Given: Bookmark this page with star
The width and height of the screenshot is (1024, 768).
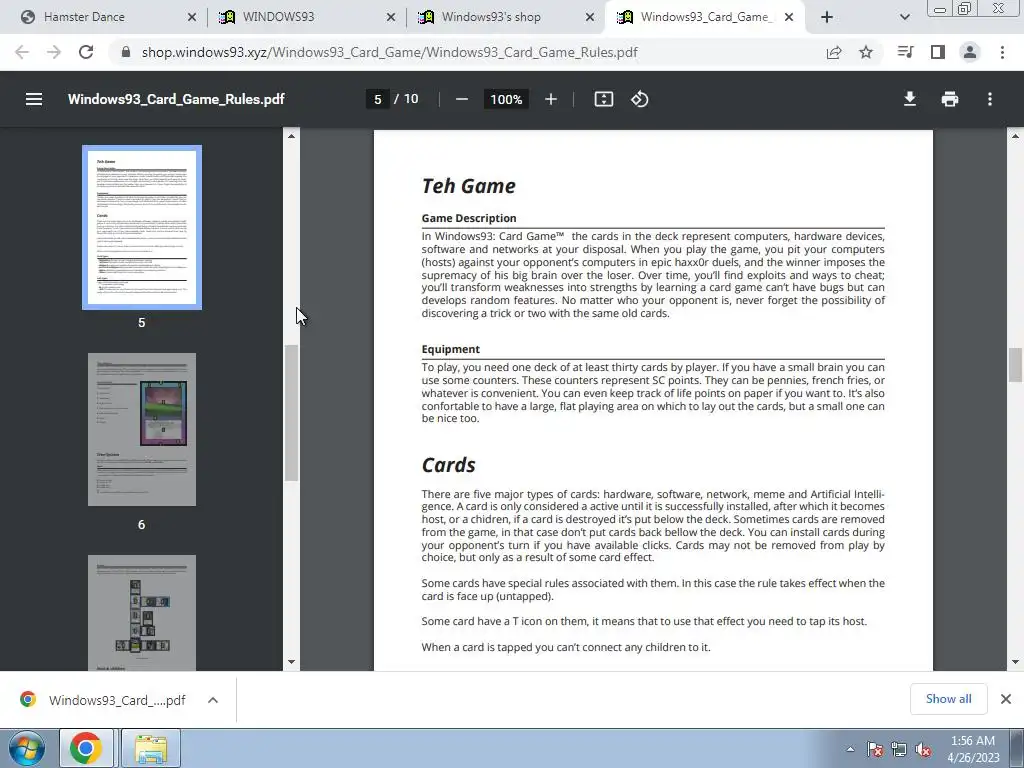Looking at the screenshot, I should tap(866, 52).
